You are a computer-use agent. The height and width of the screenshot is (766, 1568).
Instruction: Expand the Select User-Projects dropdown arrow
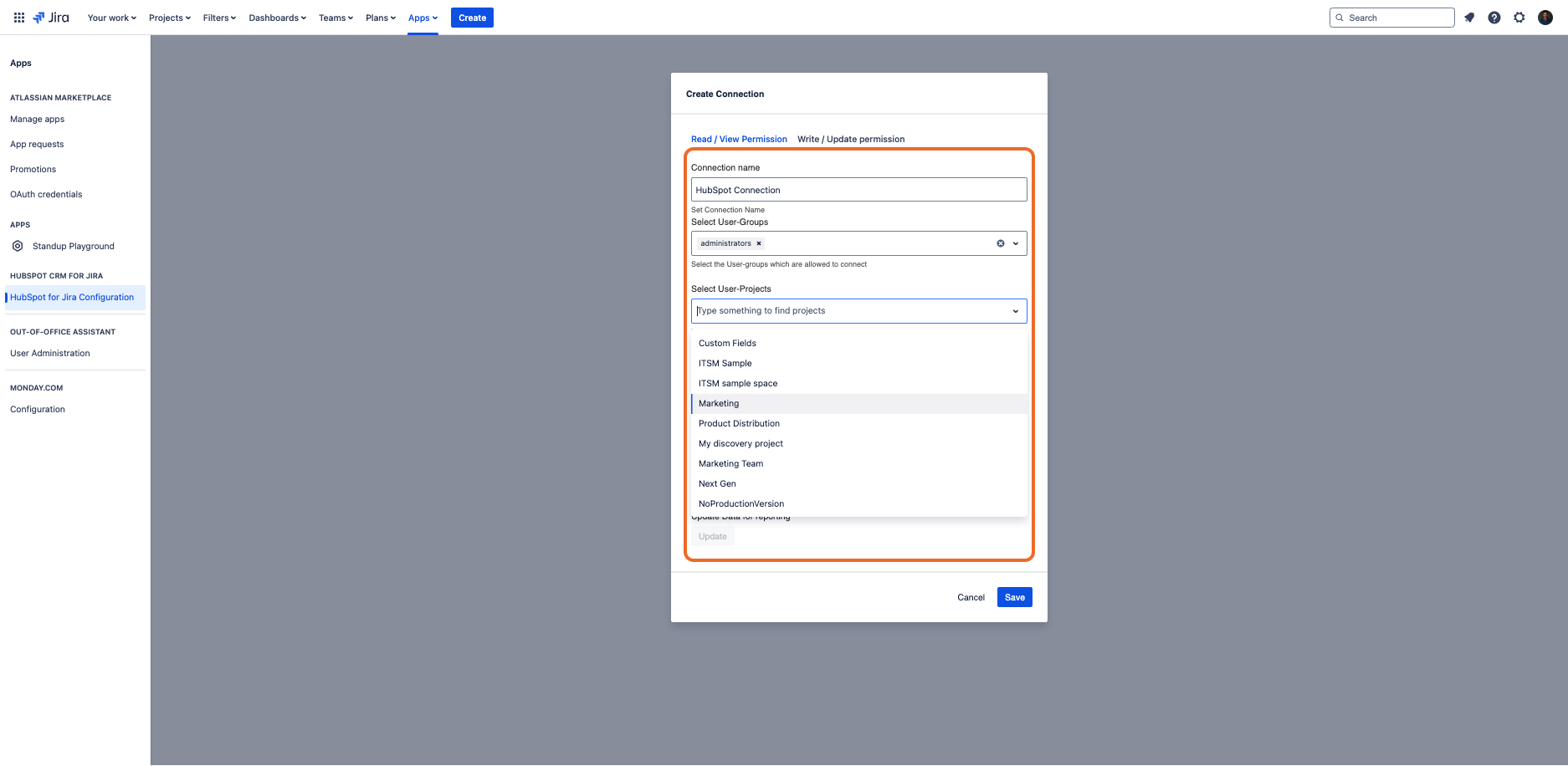pos(1016,311)
